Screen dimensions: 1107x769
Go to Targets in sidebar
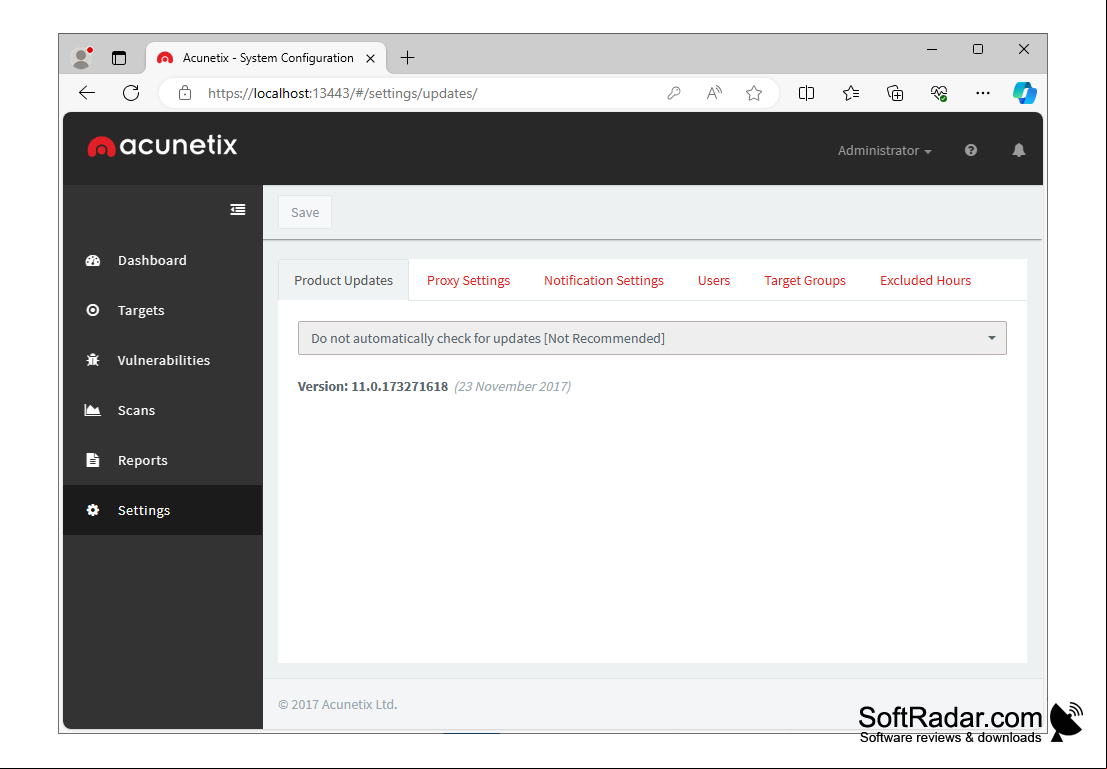pyautogui.click(x=162, y=310)
